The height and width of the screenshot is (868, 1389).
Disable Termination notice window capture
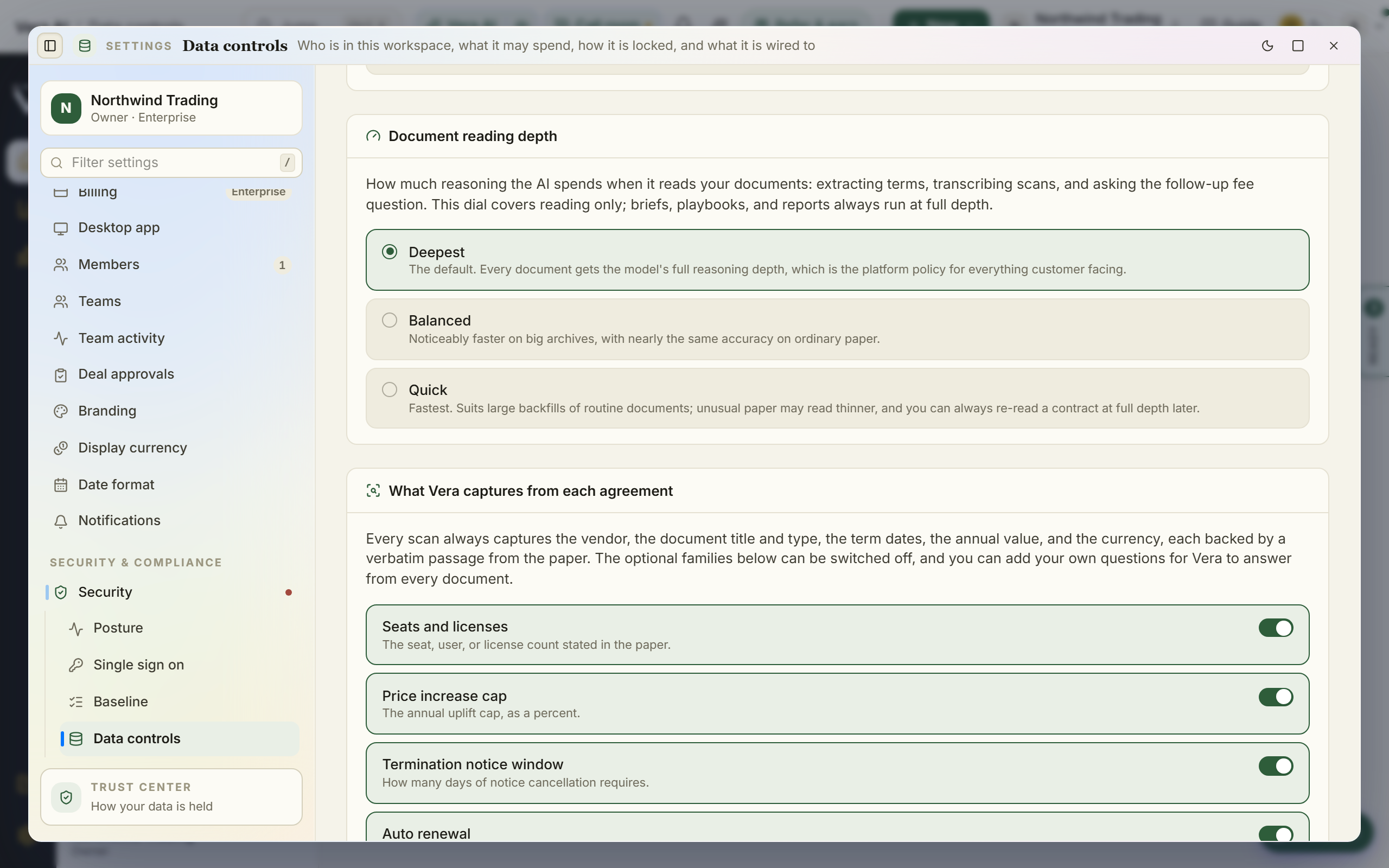pos(1276,765)
